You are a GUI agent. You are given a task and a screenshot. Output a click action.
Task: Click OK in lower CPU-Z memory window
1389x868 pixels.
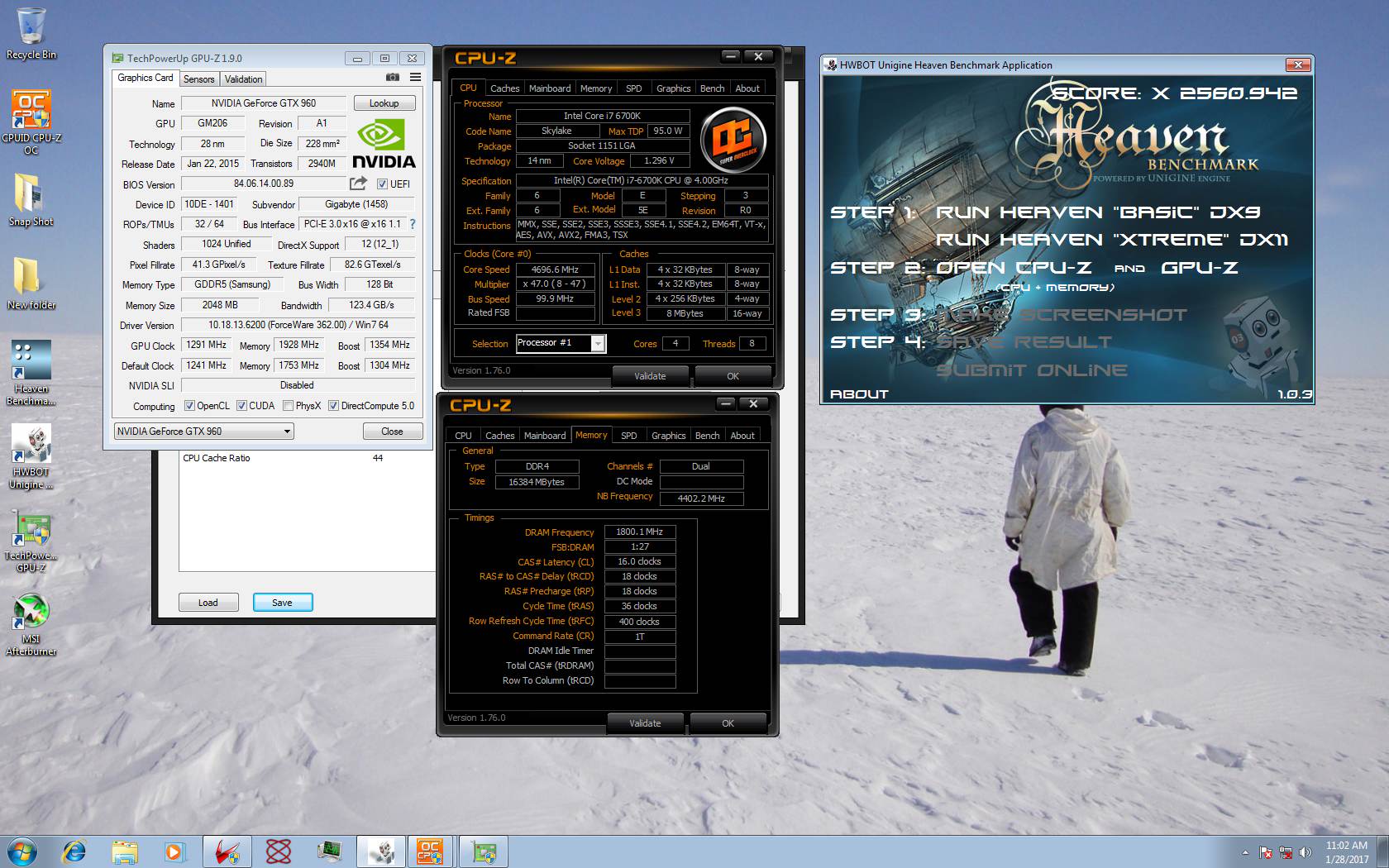point(728,723)
